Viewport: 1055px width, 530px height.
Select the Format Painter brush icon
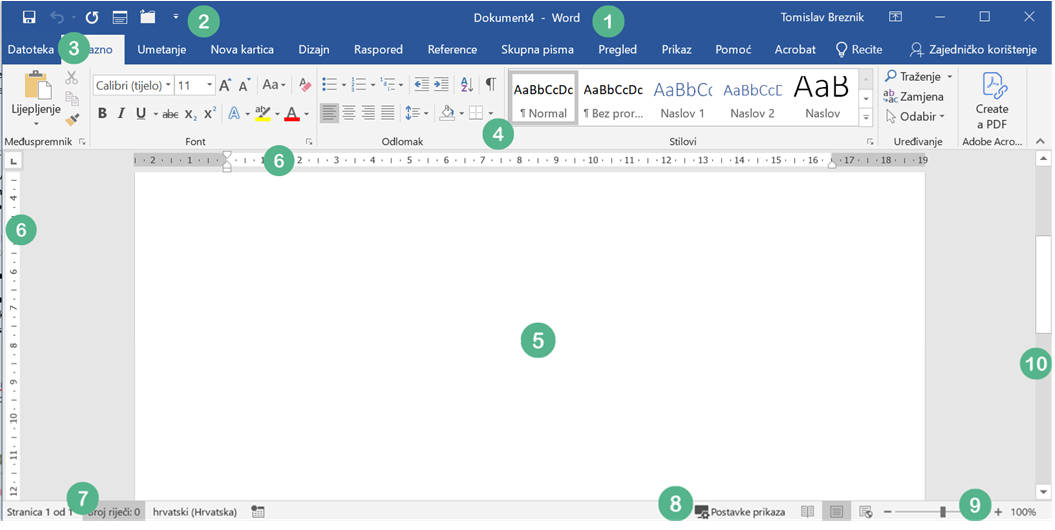pyautogui.click(x=72, y=120)
